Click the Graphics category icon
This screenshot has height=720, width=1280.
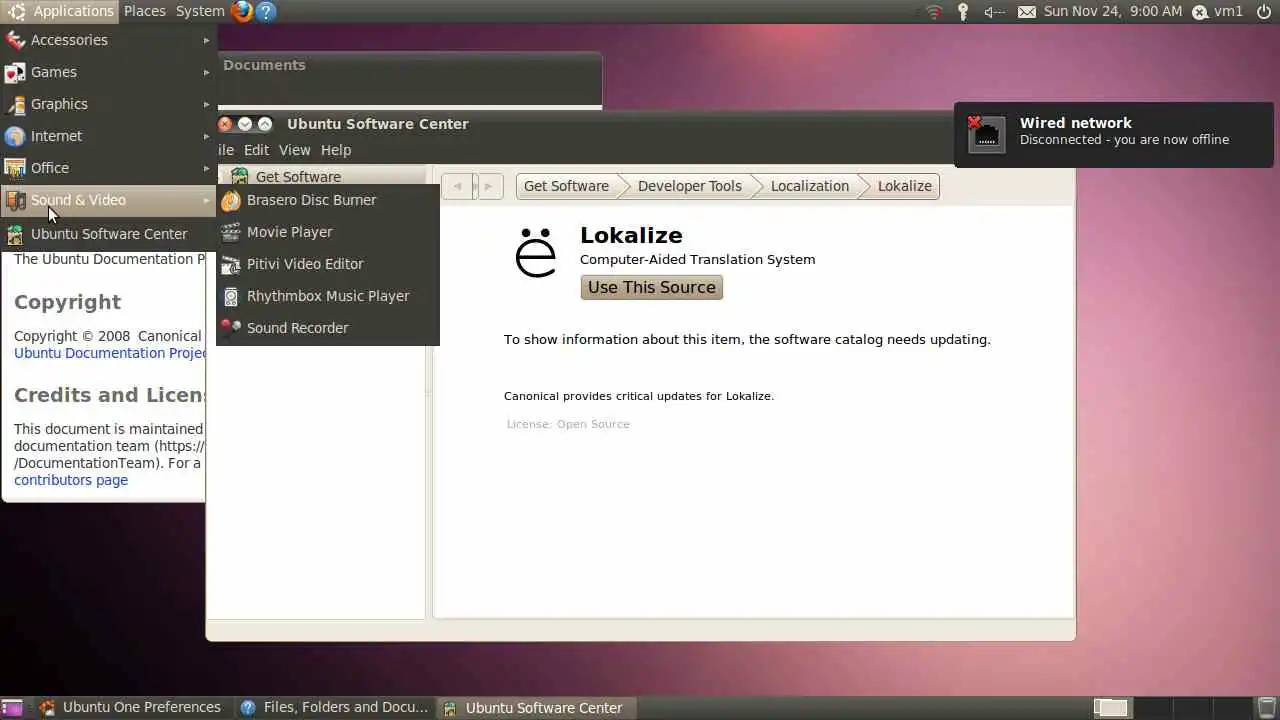(15, 104)
